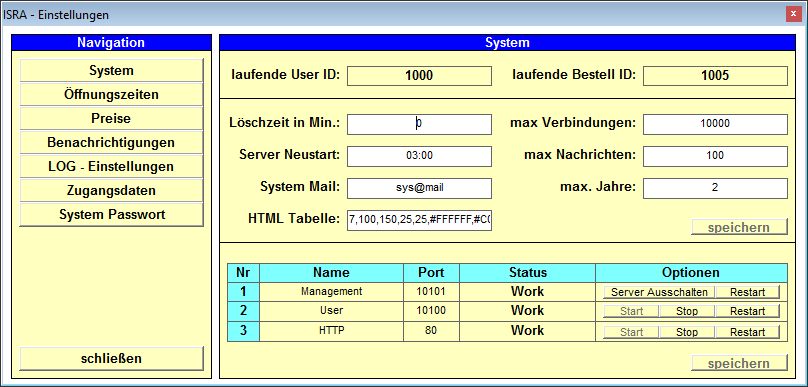This screenshot has height=387, width=808.
Task: Click row number 2 cell
Action: 243,311
